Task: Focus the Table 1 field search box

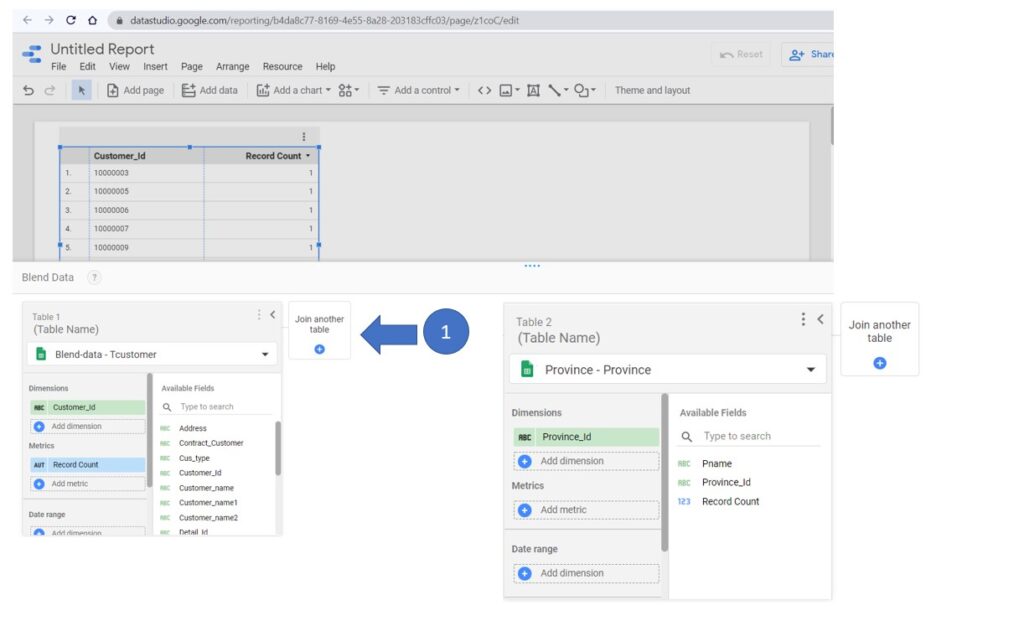Action: (216, 407)
